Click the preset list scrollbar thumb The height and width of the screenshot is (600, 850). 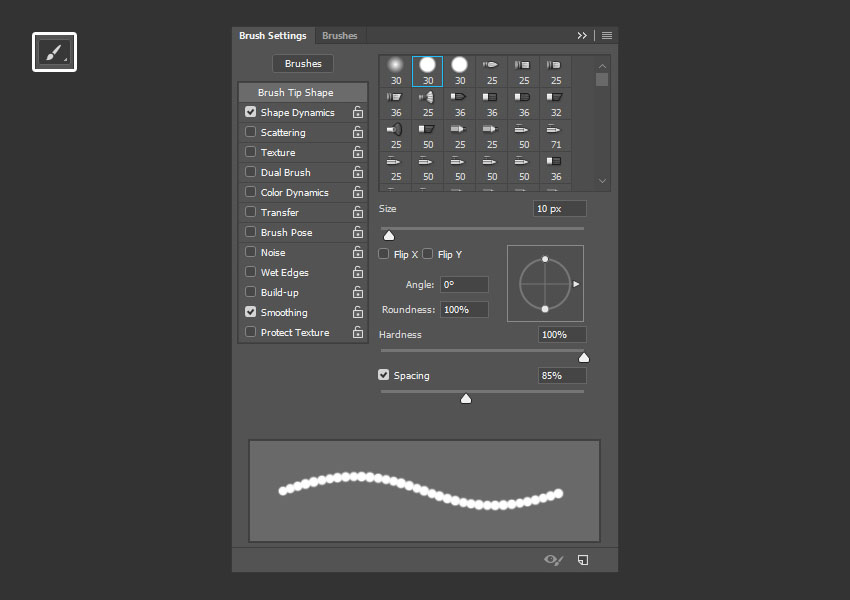point(602,80)
